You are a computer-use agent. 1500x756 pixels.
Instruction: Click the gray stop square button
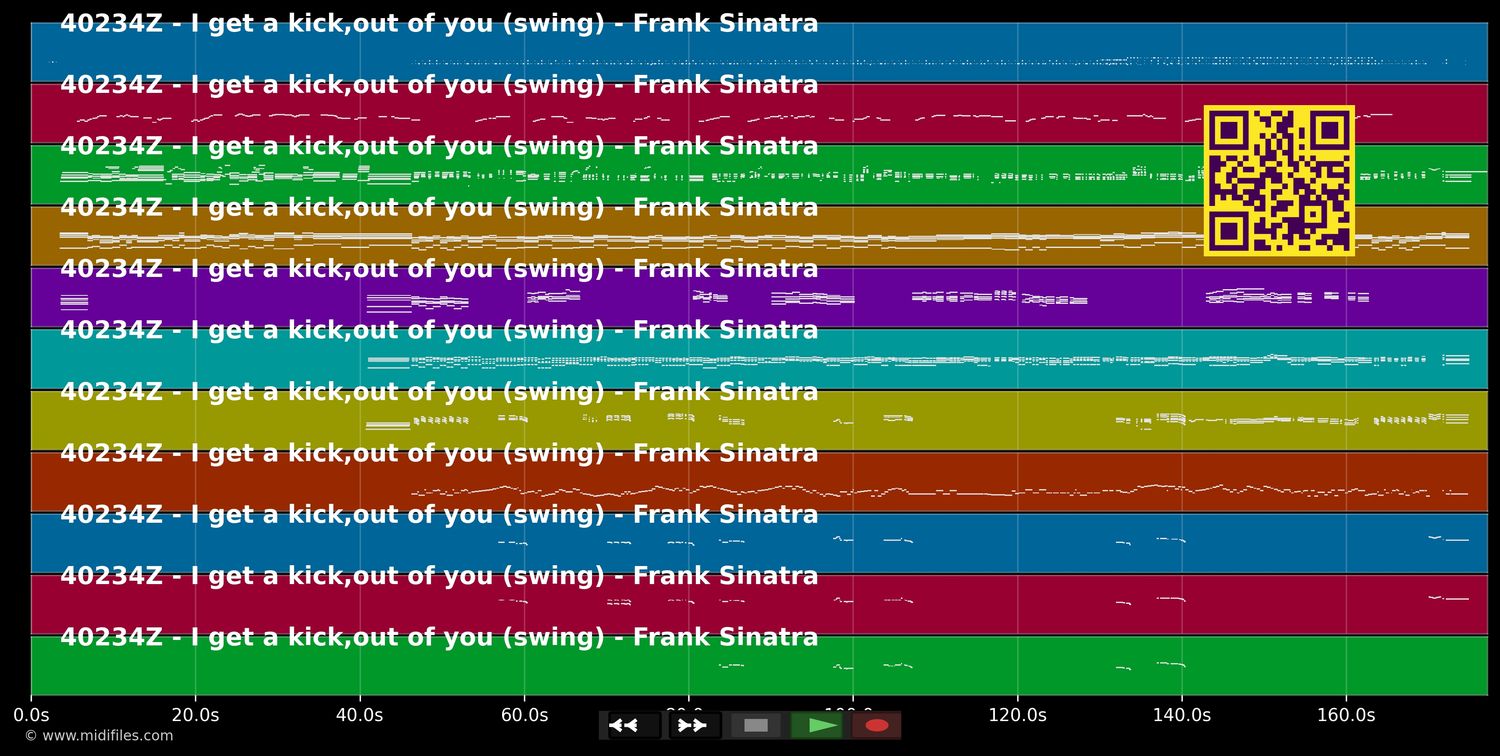[756, 725]
